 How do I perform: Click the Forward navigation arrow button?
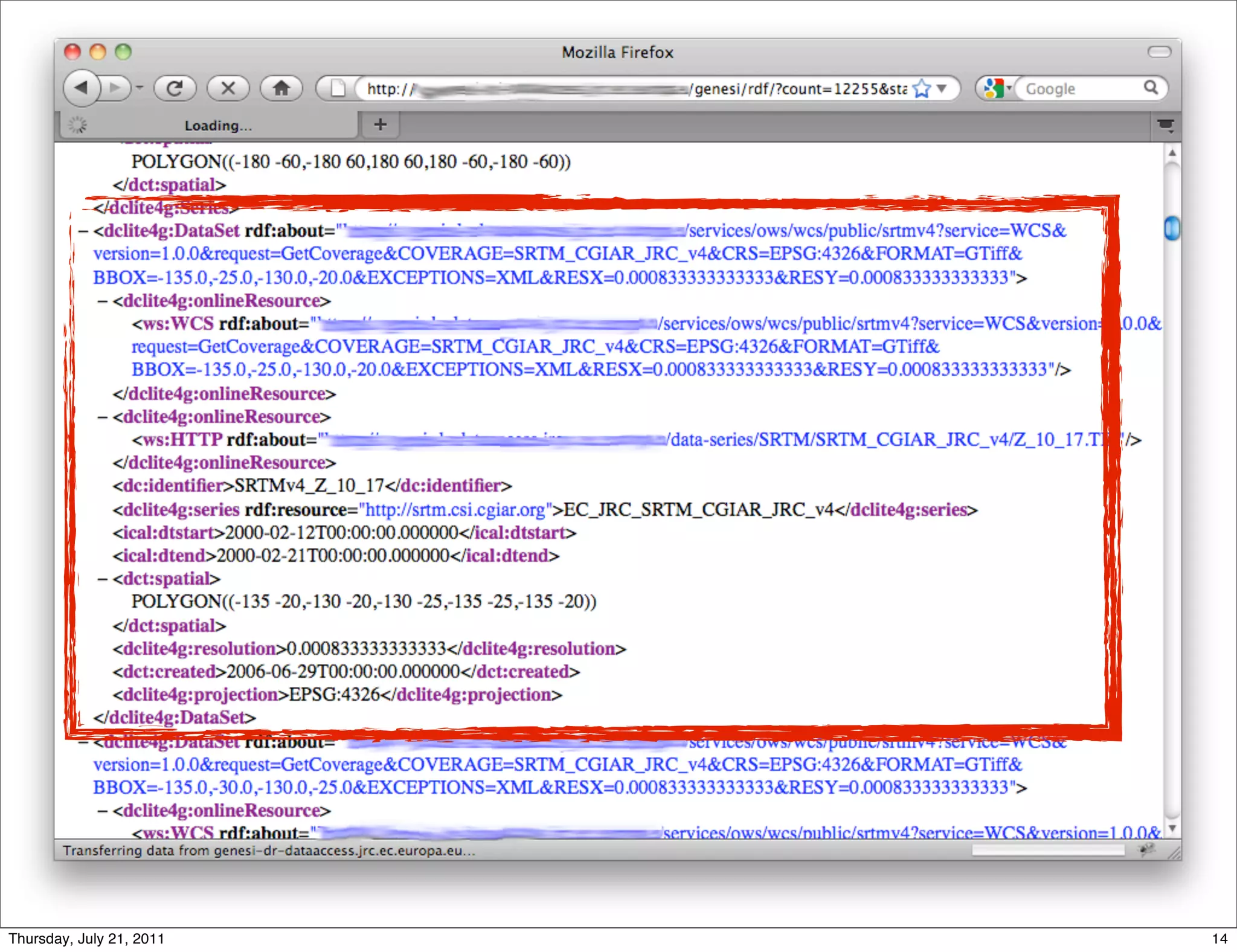[115, 88]
